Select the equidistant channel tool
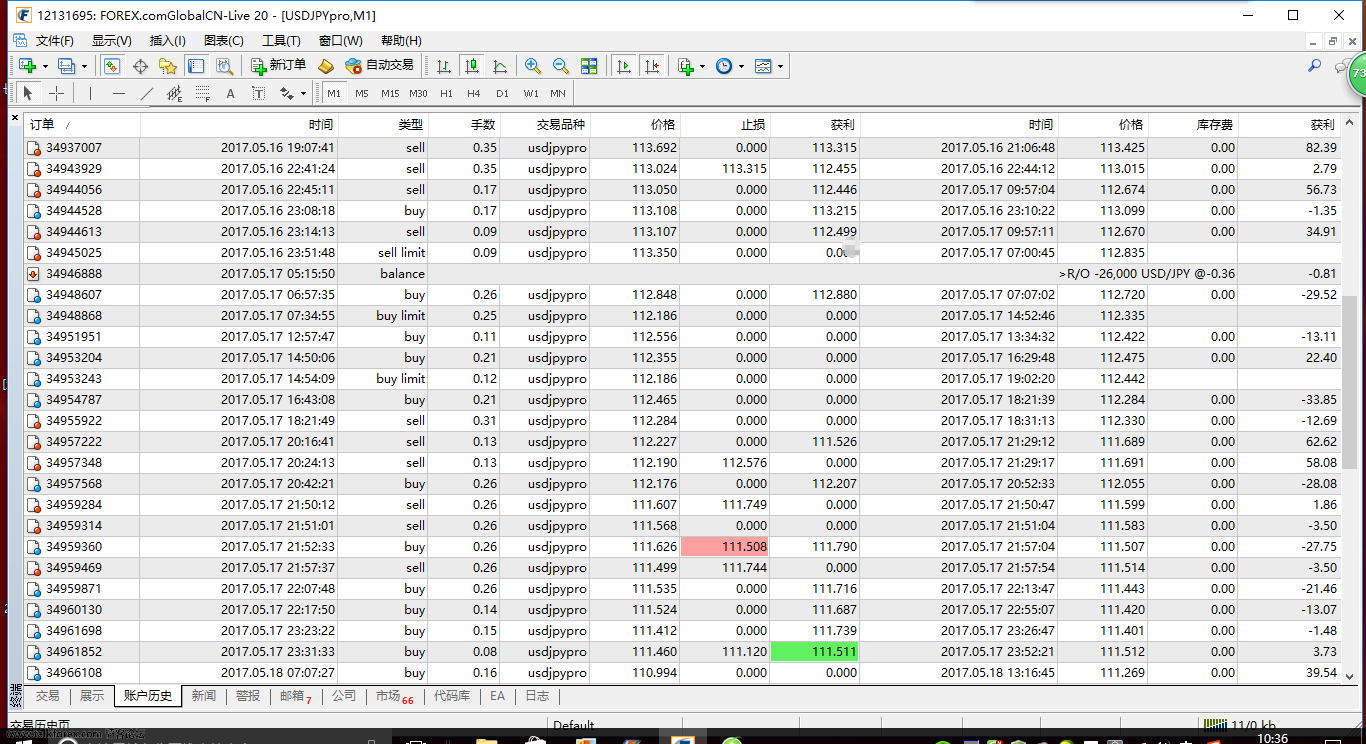The image size is (1366, 744). 174,93
